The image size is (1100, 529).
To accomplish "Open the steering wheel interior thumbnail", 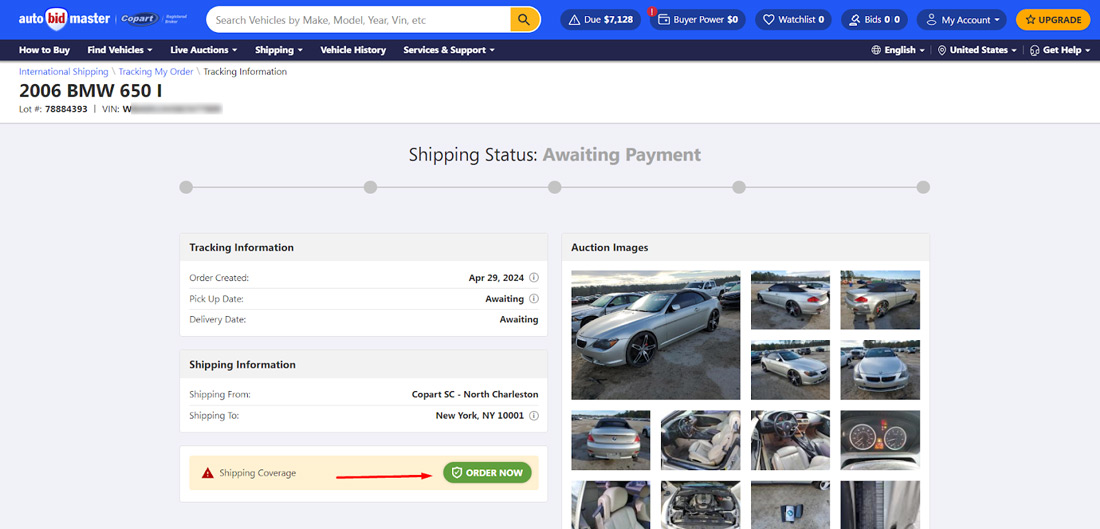I will tap(791, 441).
